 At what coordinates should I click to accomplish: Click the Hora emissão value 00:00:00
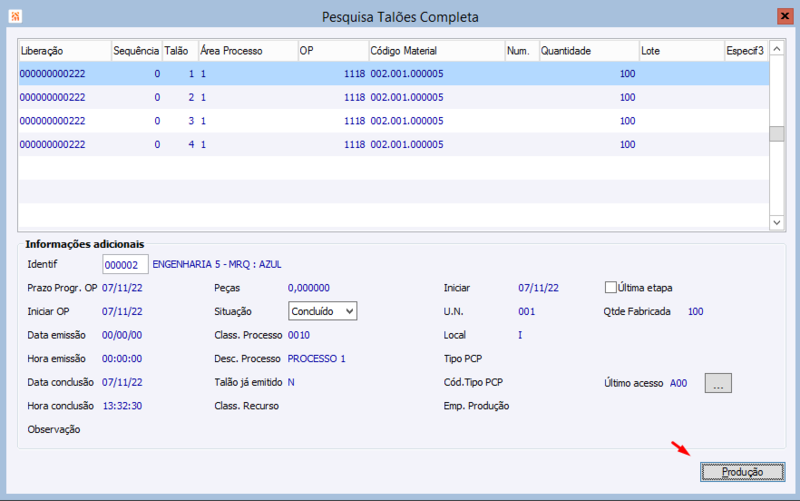click(122, 359)
